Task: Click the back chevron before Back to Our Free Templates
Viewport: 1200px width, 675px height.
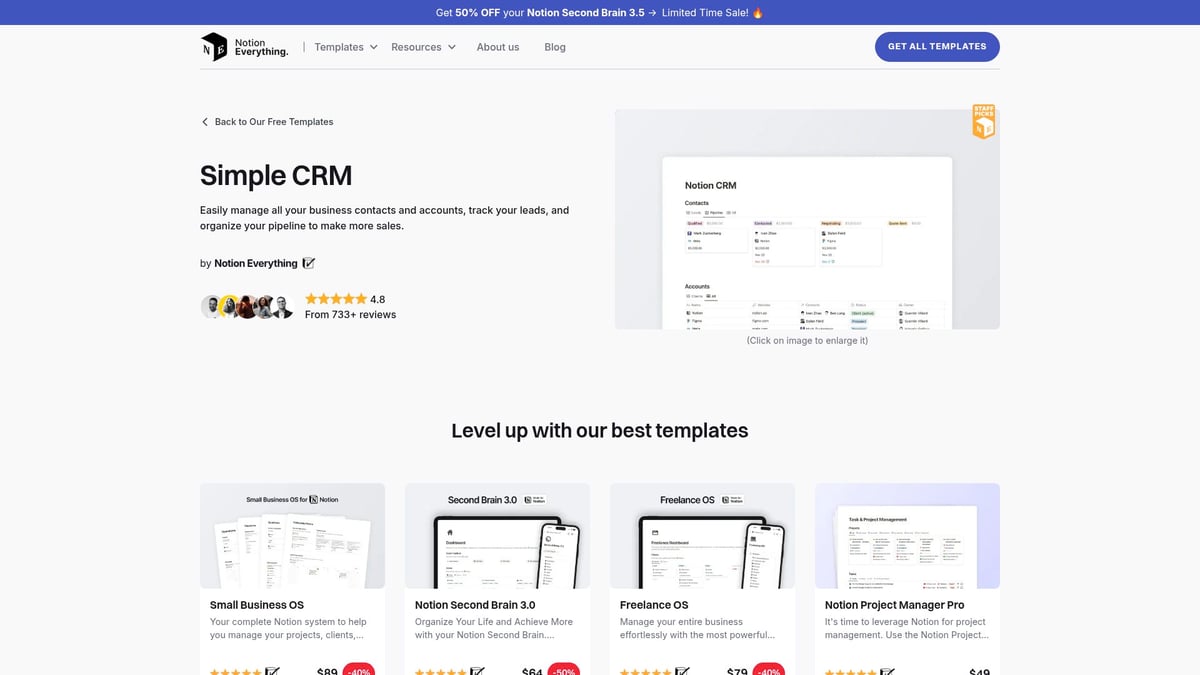Action: pyautogui.click(x=205, y=121)
